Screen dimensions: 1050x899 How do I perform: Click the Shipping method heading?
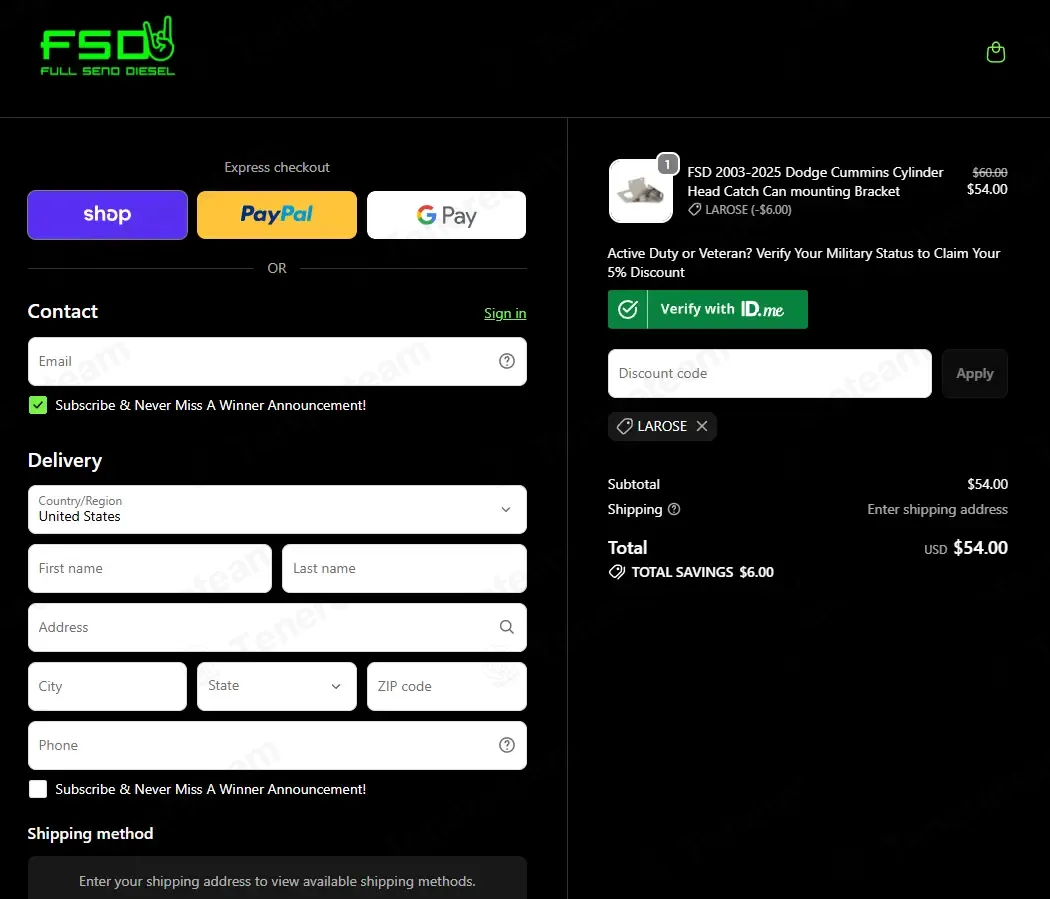(90, 833)
